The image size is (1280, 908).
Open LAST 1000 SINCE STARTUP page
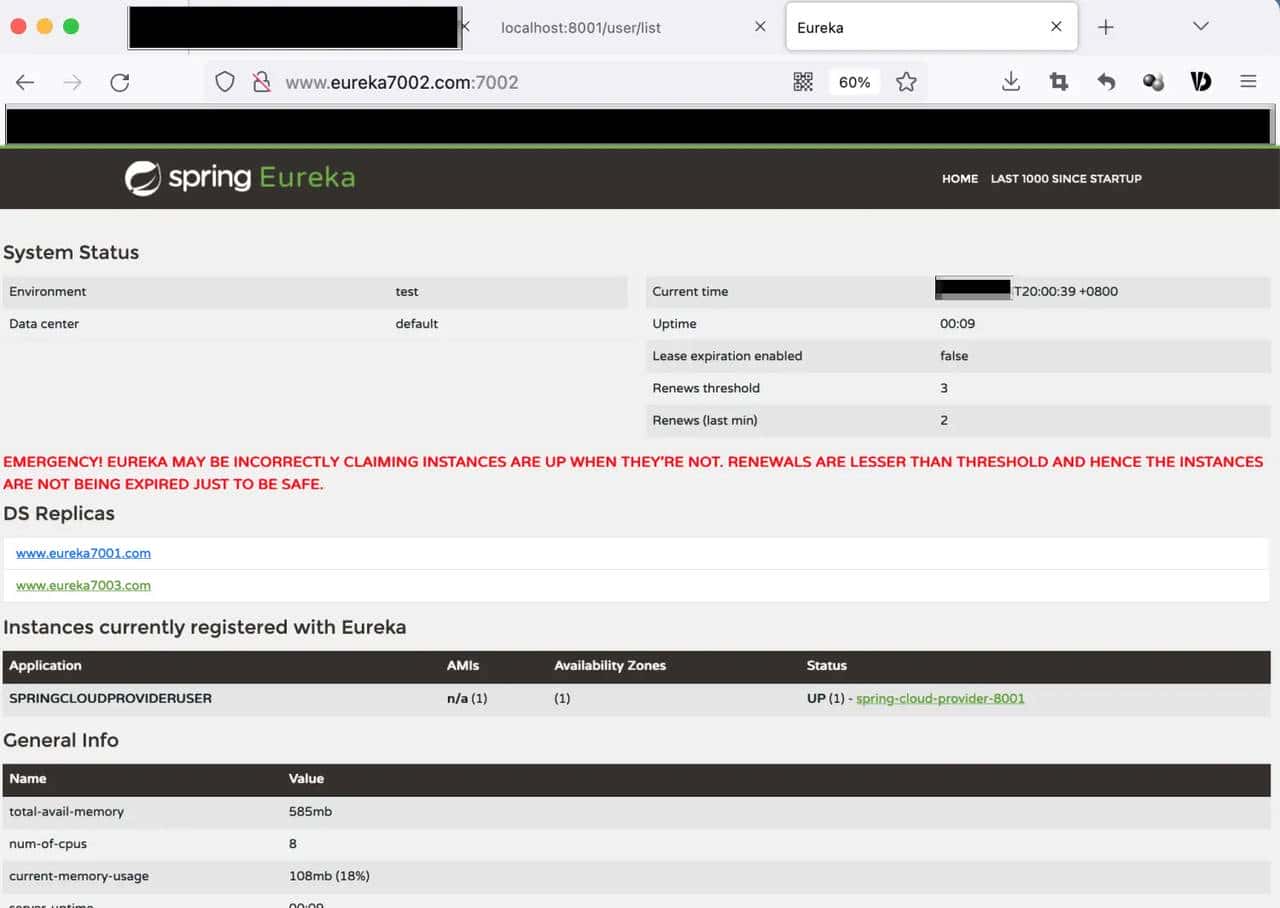tap(1066, 179)
